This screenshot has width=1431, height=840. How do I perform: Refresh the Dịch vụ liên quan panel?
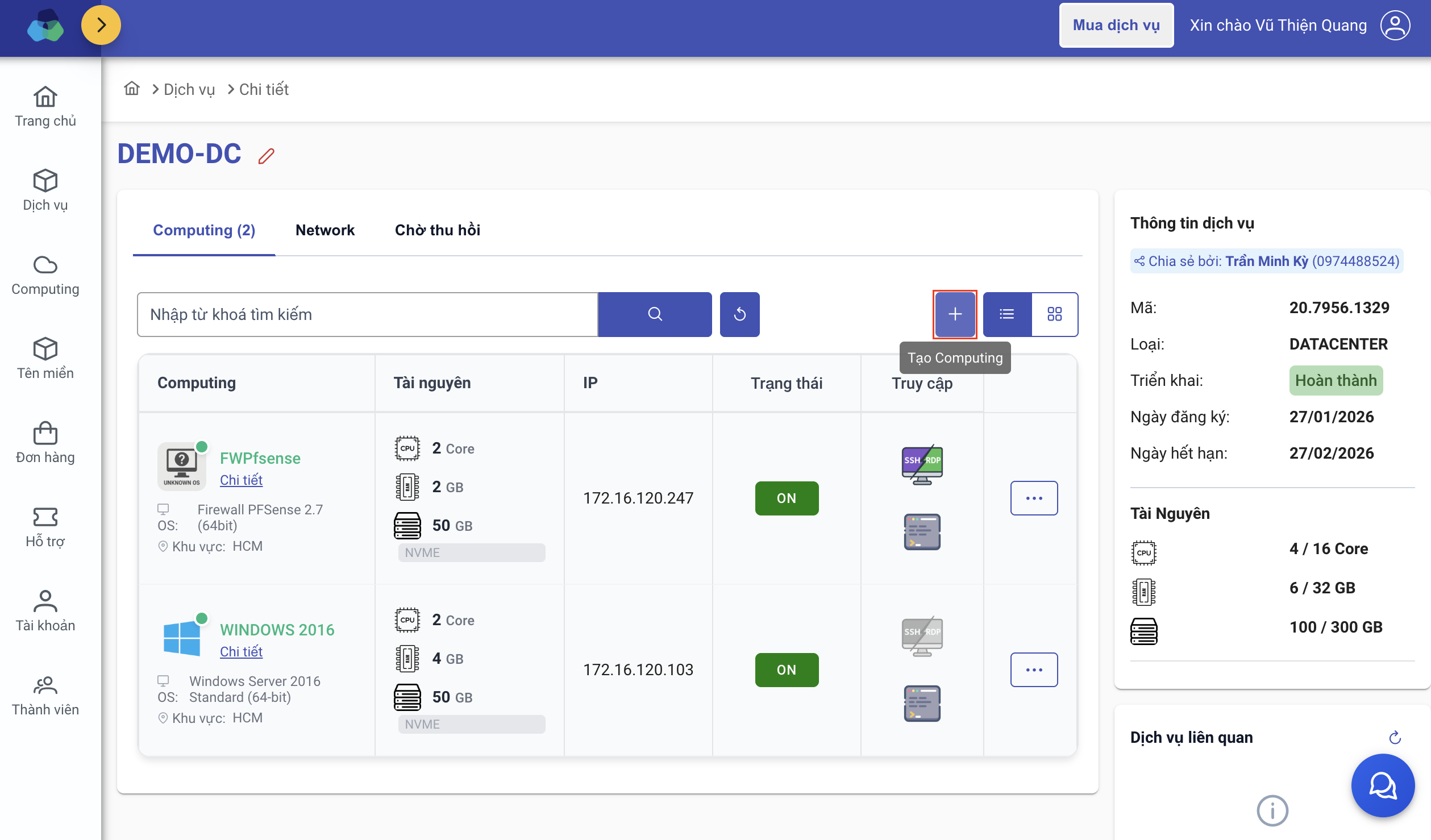pos(1395,738)
